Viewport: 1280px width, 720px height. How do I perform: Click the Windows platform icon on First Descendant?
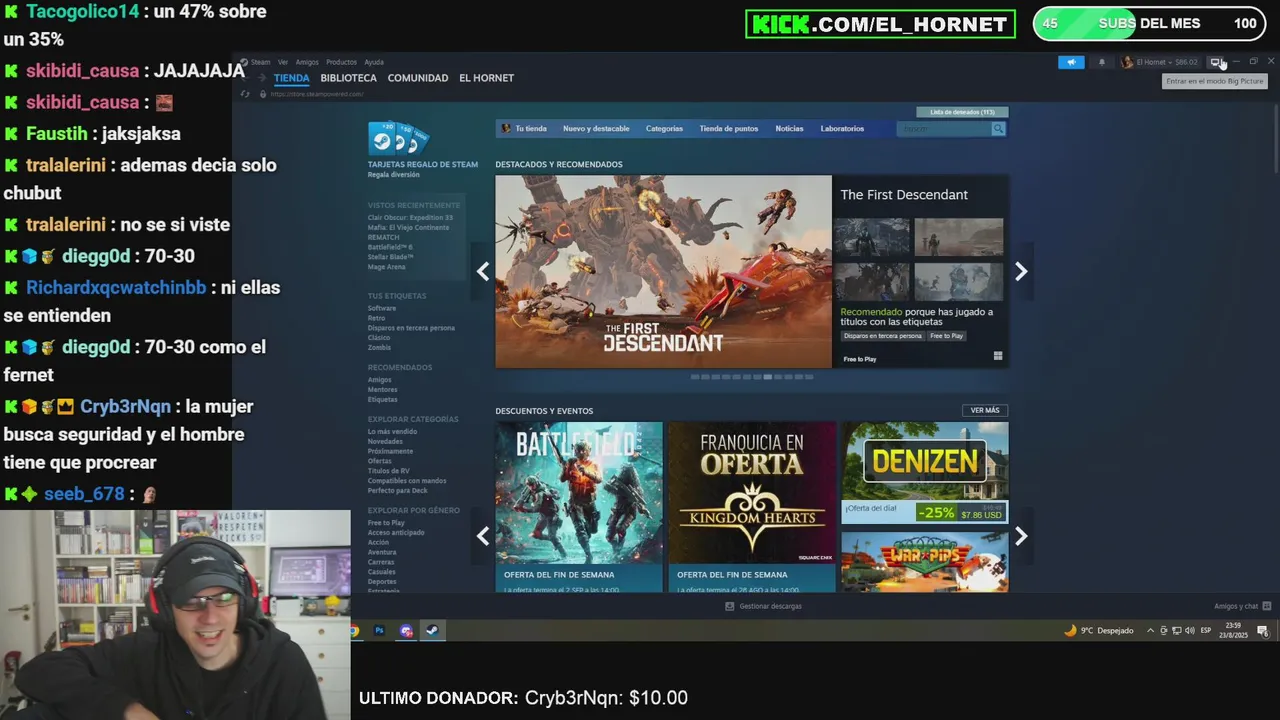998,356
